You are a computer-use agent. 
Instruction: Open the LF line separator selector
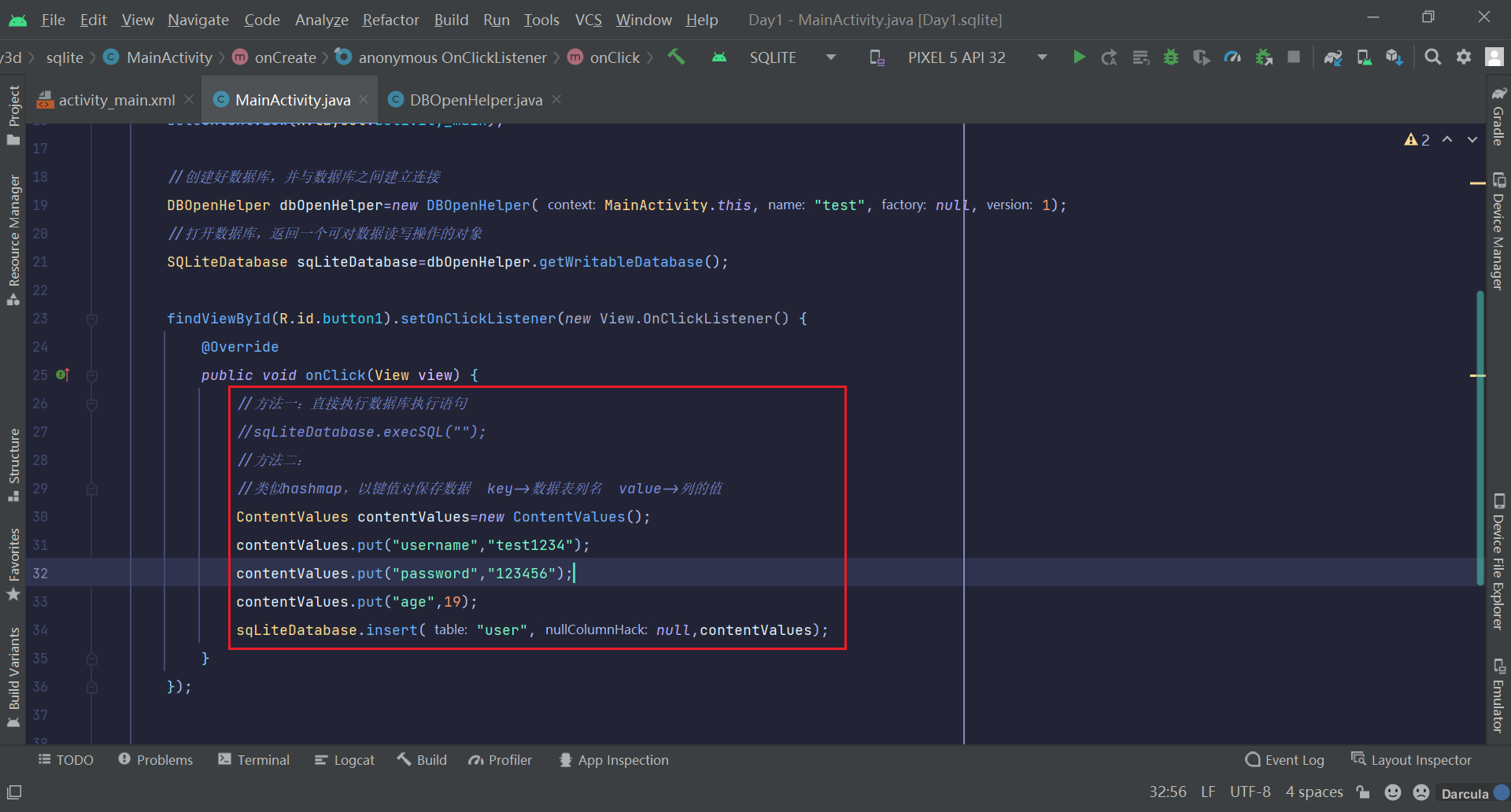[x=1208, y=792]
